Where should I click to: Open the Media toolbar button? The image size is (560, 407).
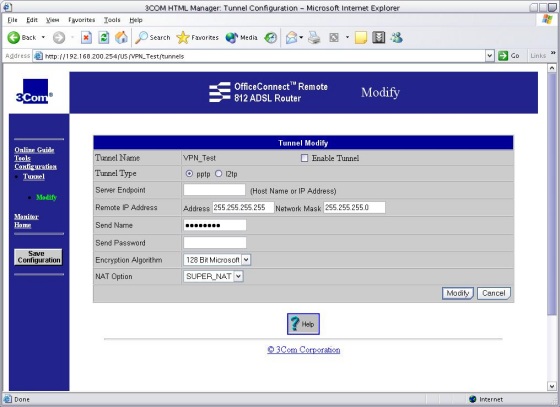coord(241,37)
